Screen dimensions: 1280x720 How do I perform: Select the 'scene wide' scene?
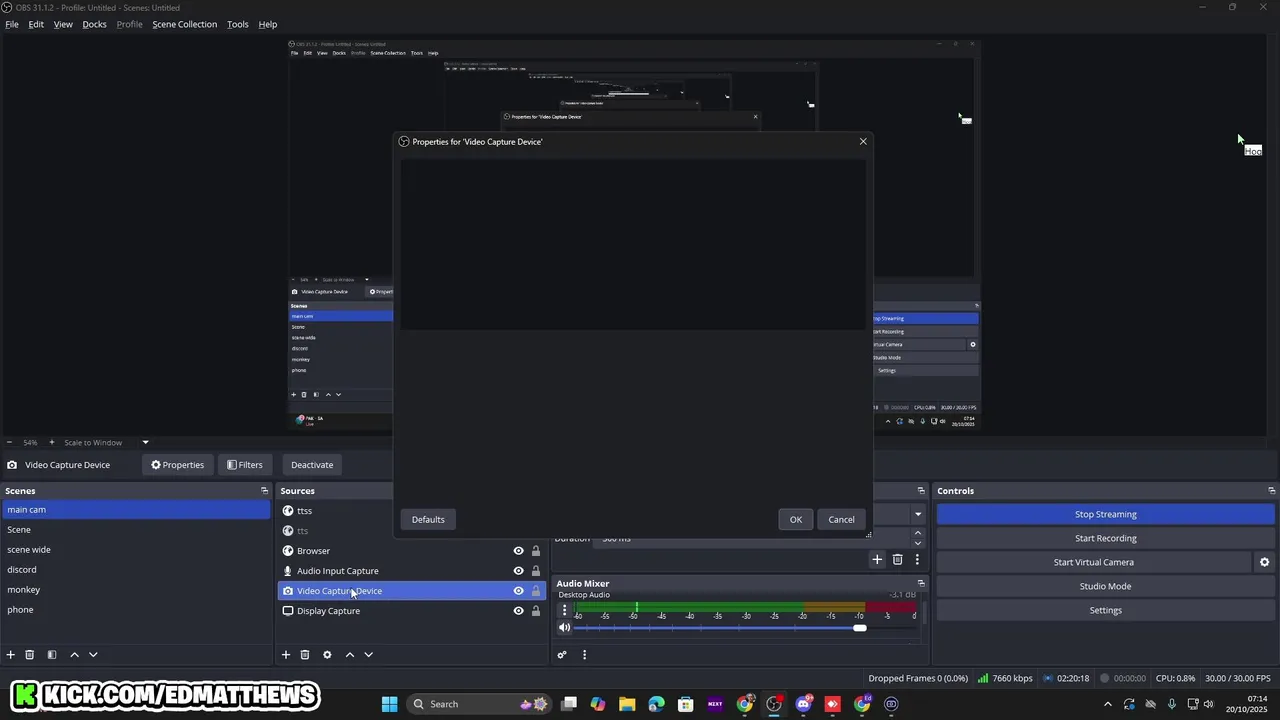click(x=136, y=549)
